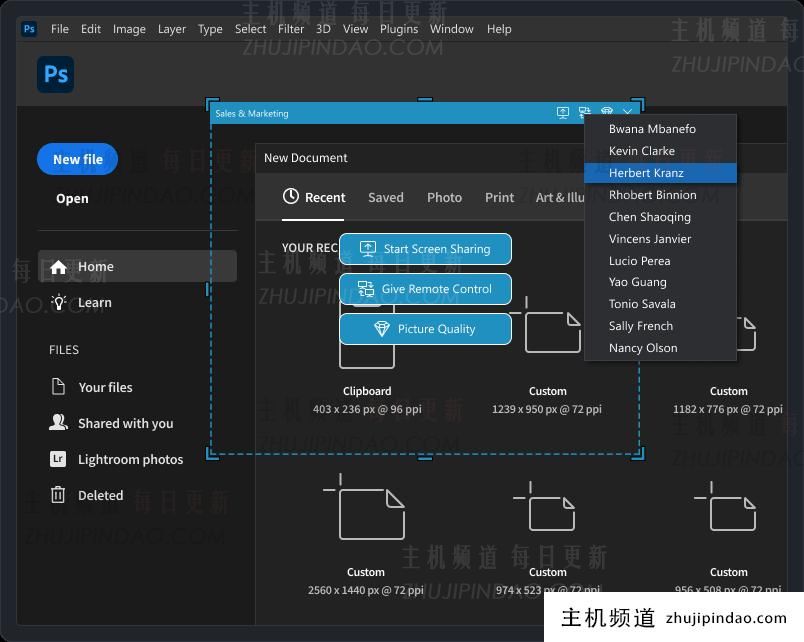Open the Help menu

coord(499,29)
